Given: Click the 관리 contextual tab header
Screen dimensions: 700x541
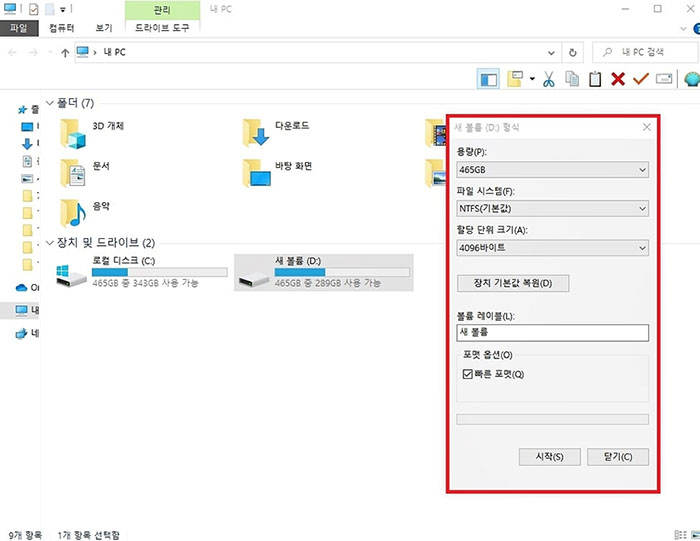Looking at the screenshot, I should click(162, 10).
